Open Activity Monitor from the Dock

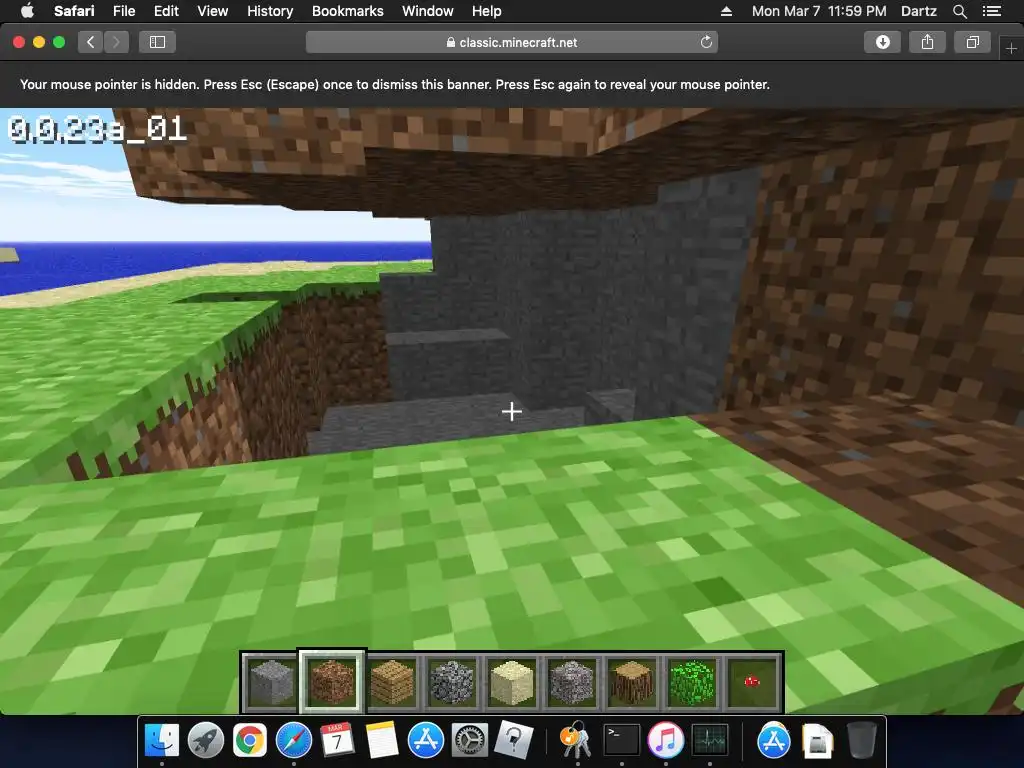710,741
